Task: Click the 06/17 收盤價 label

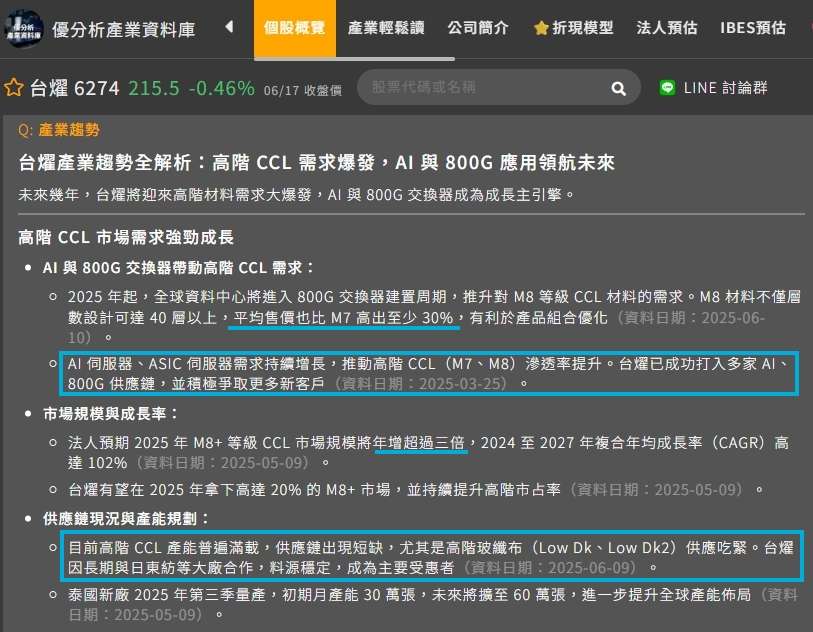Action: 303,91
